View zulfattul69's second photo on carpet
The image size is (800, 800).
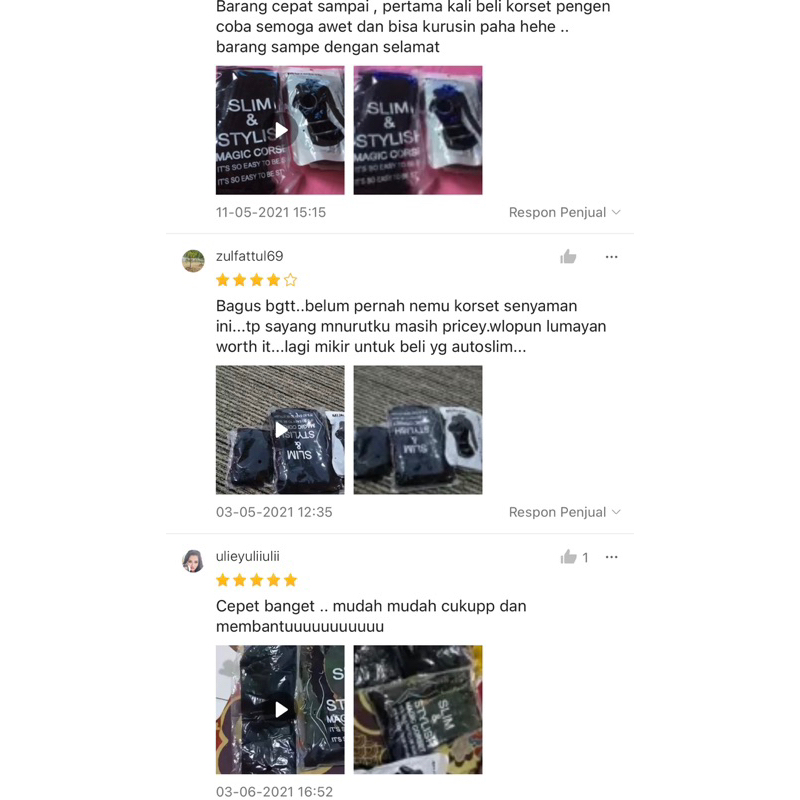click(x=418, y=430)
